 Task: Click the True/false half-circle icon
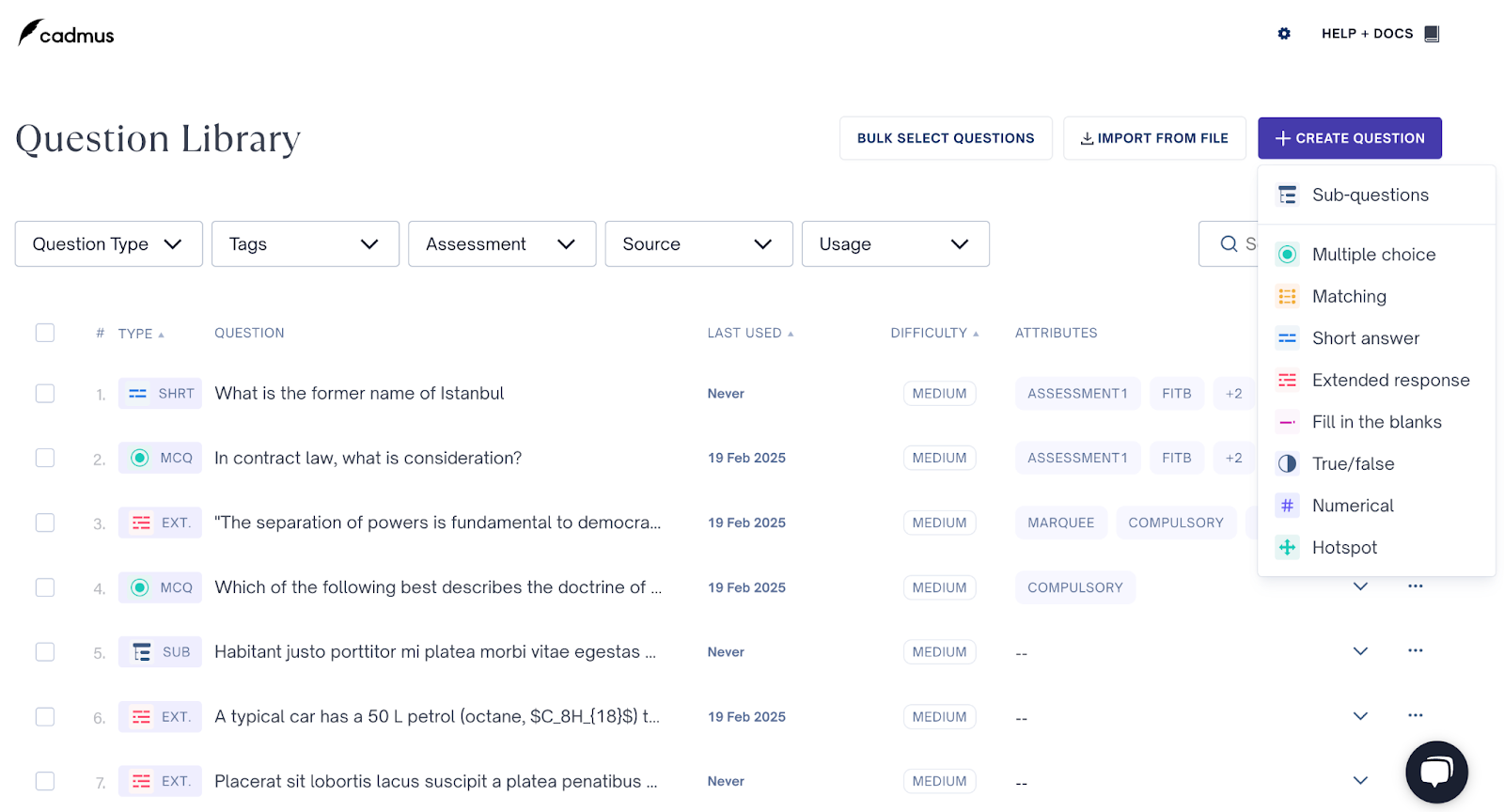[x=1288, y=463]
